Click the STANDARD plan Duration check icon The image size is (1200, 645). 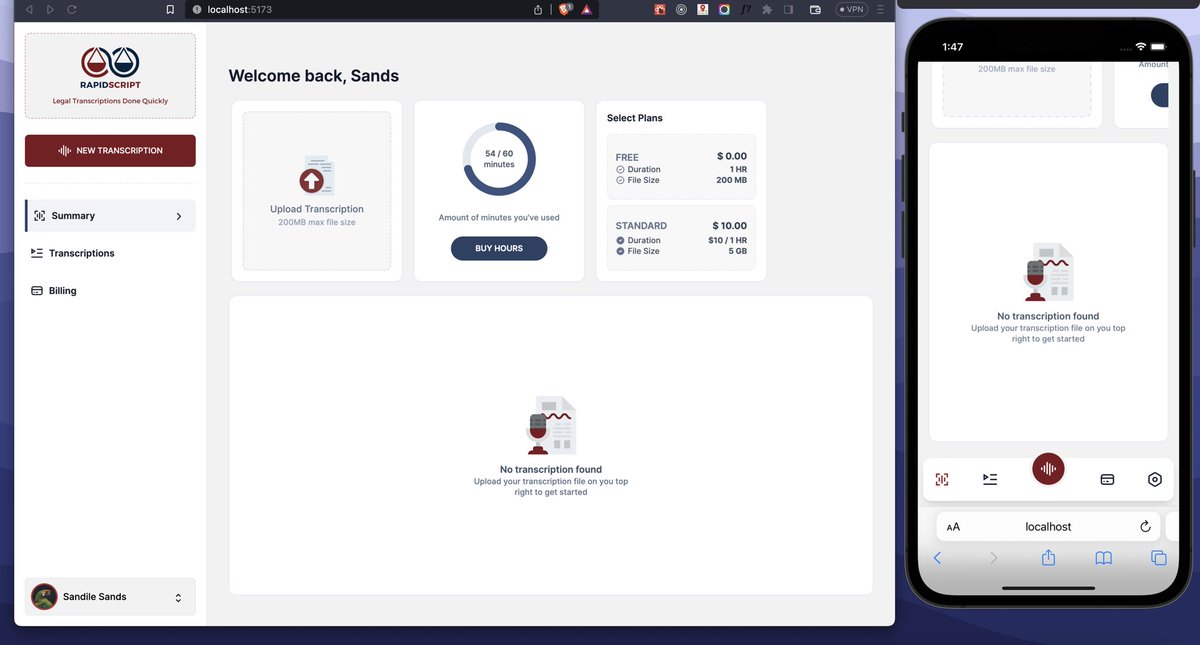pyautogui.click(x=620, y=240)
